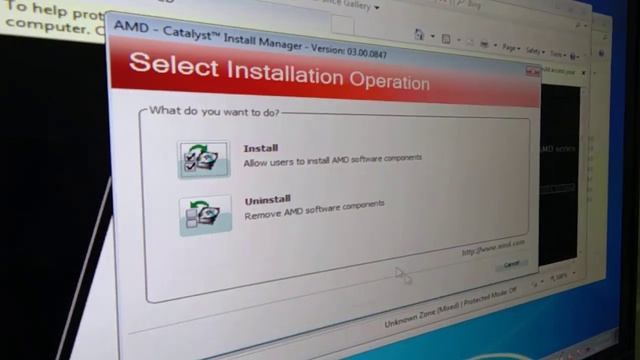Open the Help icon dropdown in Internet Explorer
Image resolution: width=640 pixels, height=360 pixels.
[x=574, y=56]
